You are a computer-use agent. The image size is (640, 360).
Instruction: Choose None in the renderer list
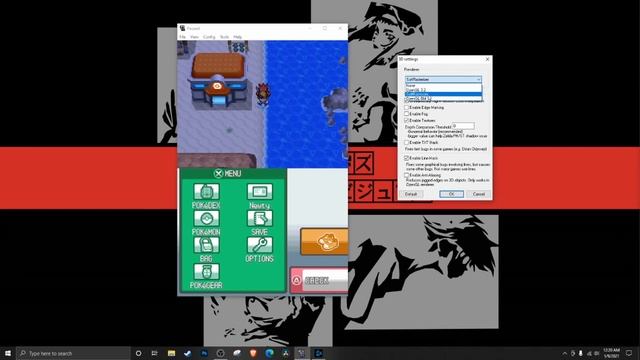(x=443, y=86)
